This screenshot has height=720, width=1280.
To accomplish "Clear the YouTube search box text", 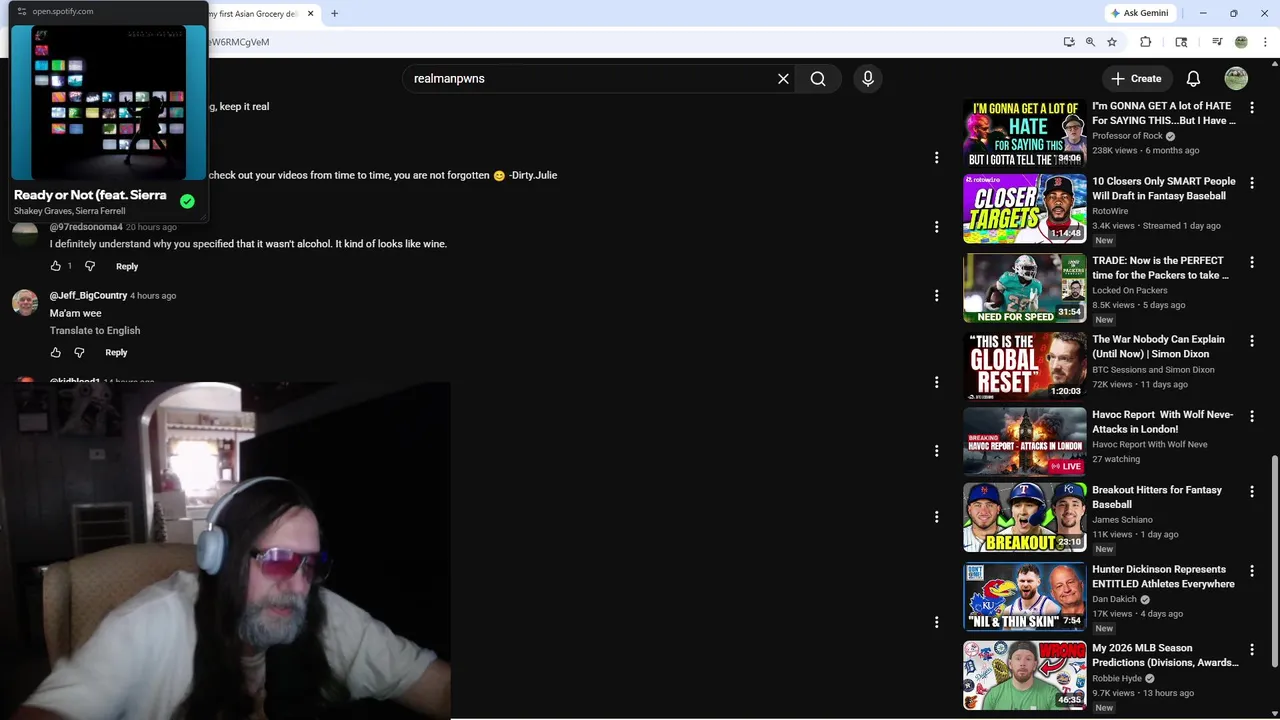I will pos(783,79).
